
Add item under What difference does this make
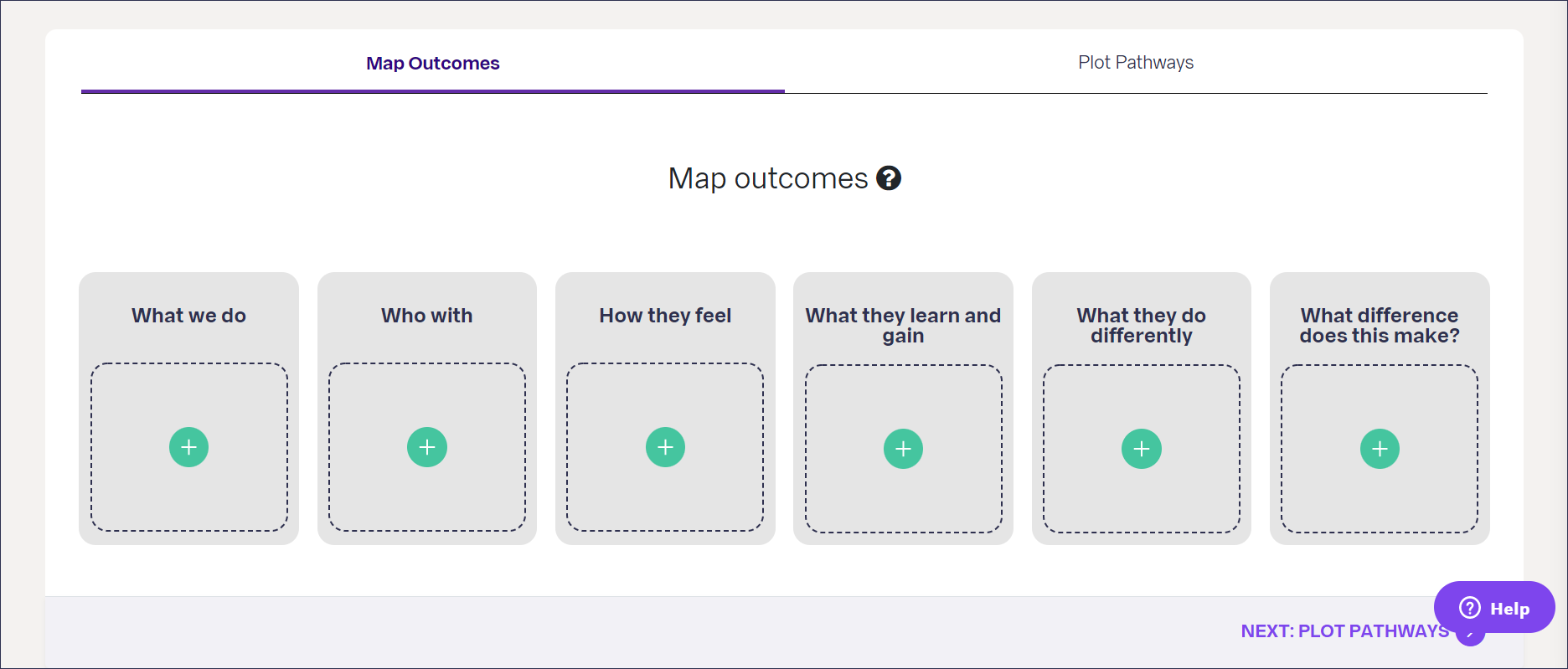[1380, 449]
